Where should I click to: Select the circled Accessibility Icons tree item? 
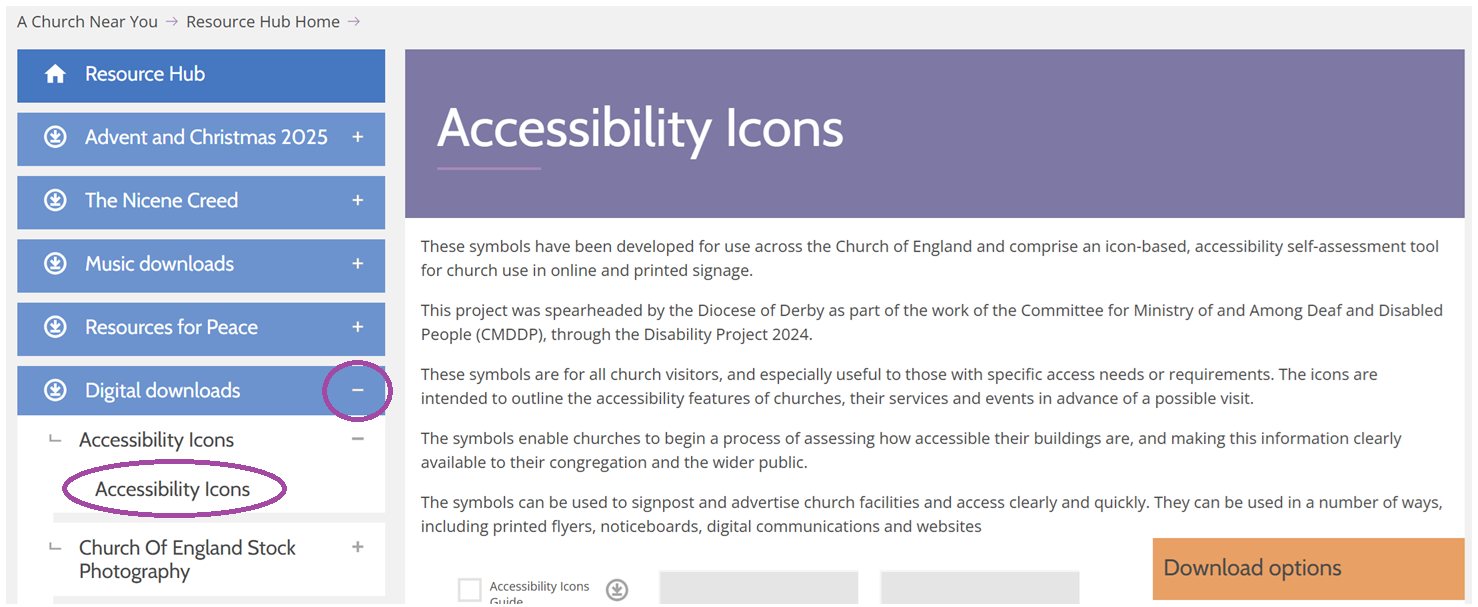[x=174, y=489]
